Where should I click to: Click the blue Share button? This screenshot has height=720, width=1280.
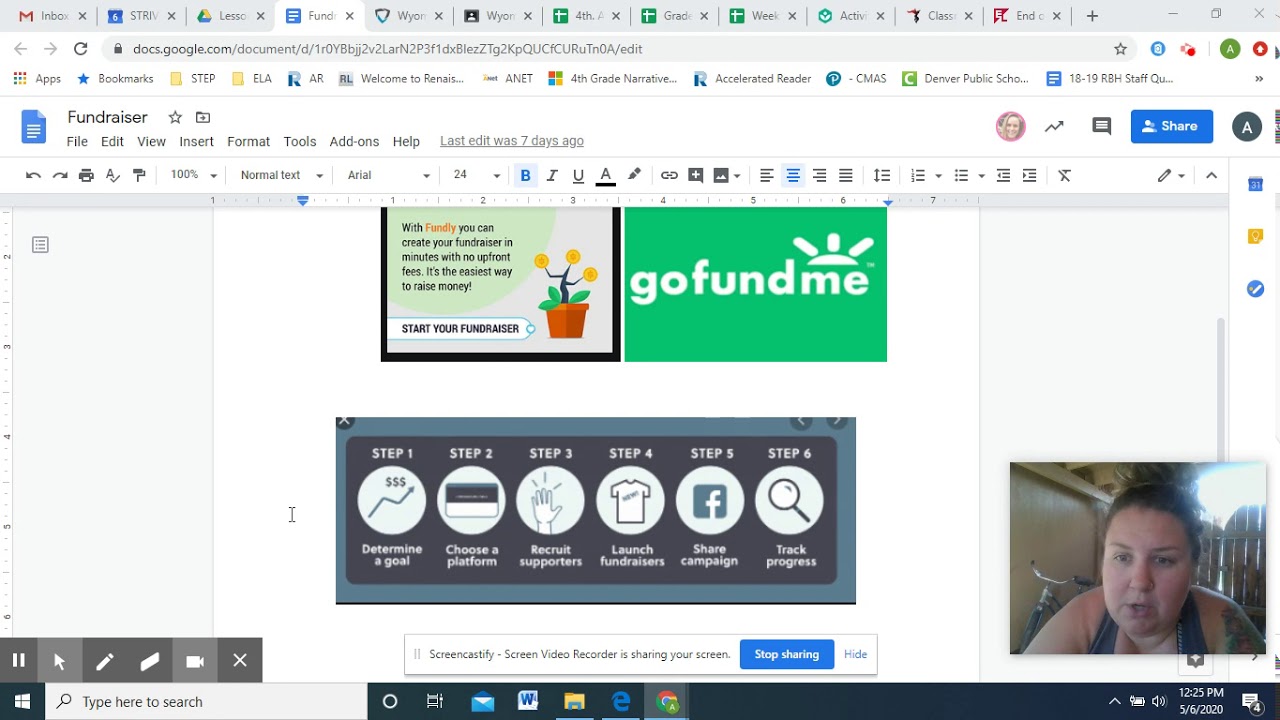(1171, 126)
